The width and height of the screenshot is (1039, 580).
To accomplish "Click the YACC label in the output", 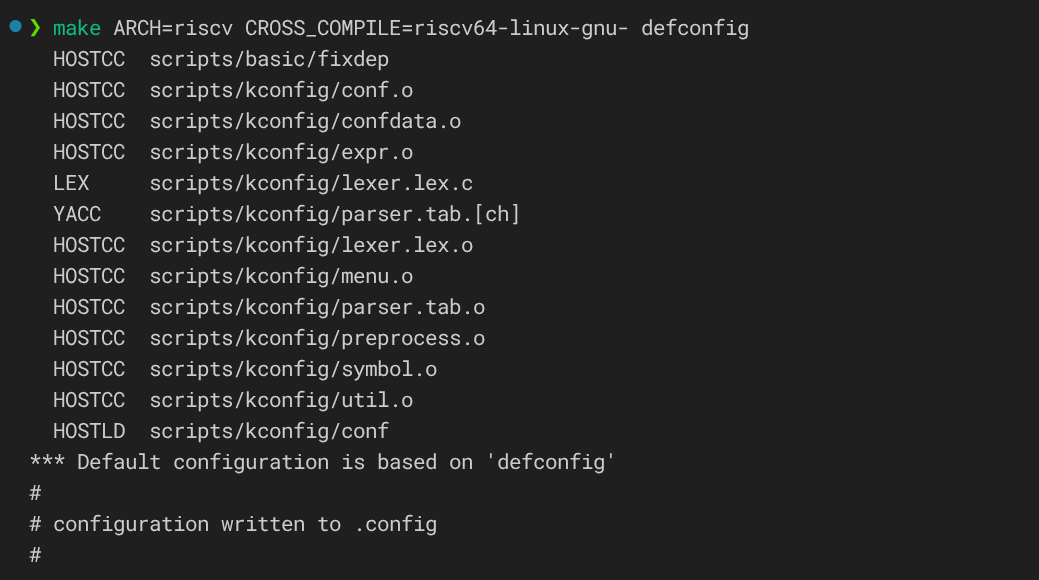I will (77, 214).
